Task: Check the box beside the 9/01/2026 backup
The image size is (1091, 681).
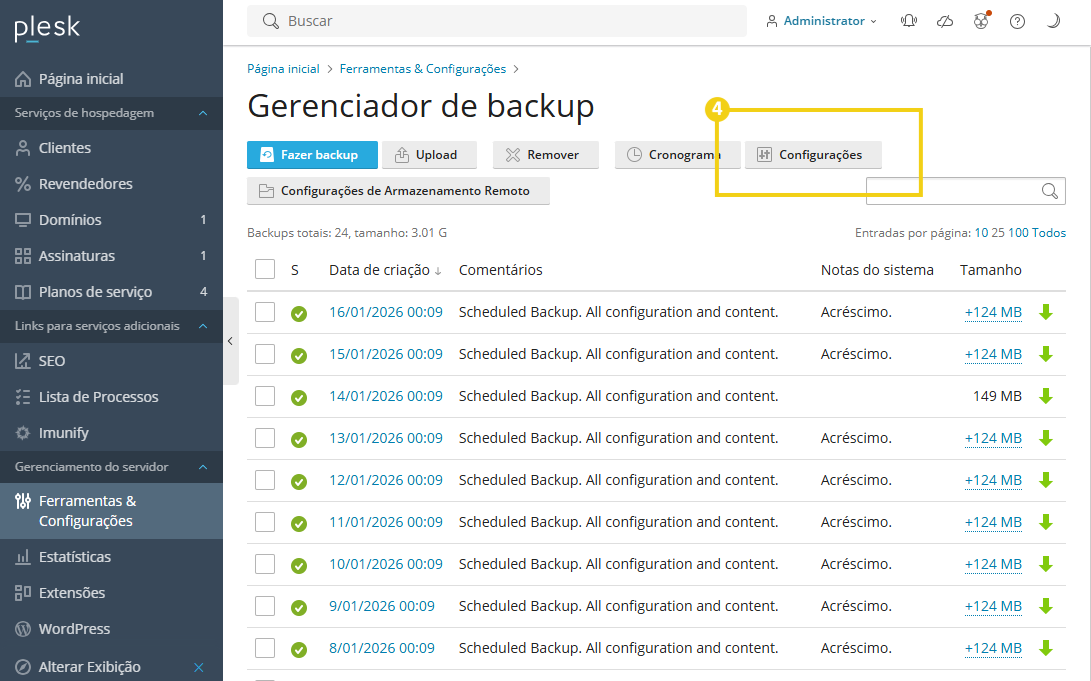Action: coord(264,606)
